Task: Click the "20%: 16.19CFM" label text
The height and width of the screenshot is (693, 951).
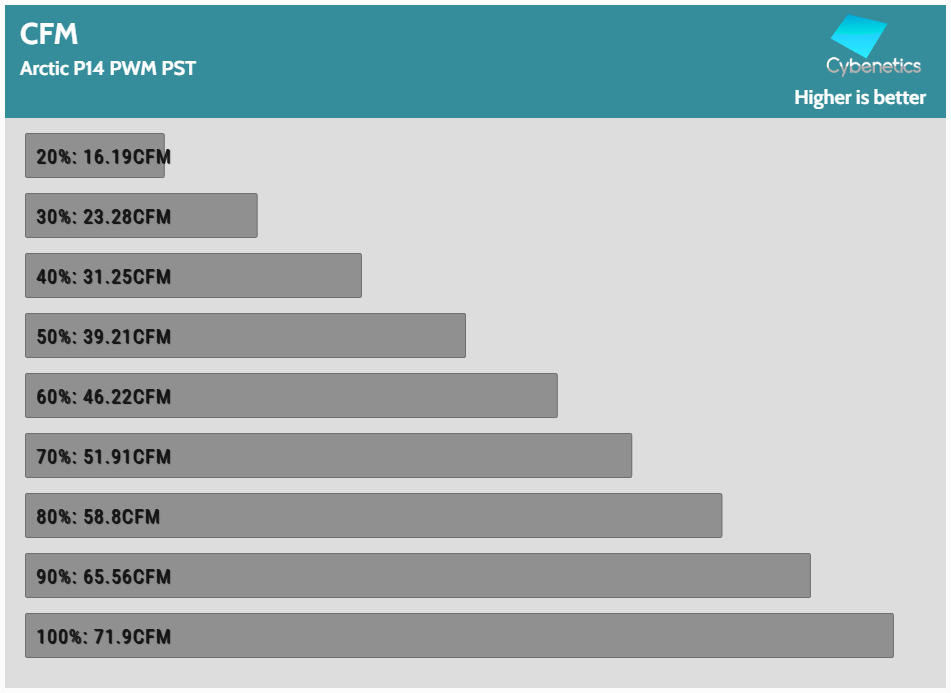Action: pos(104,157)
